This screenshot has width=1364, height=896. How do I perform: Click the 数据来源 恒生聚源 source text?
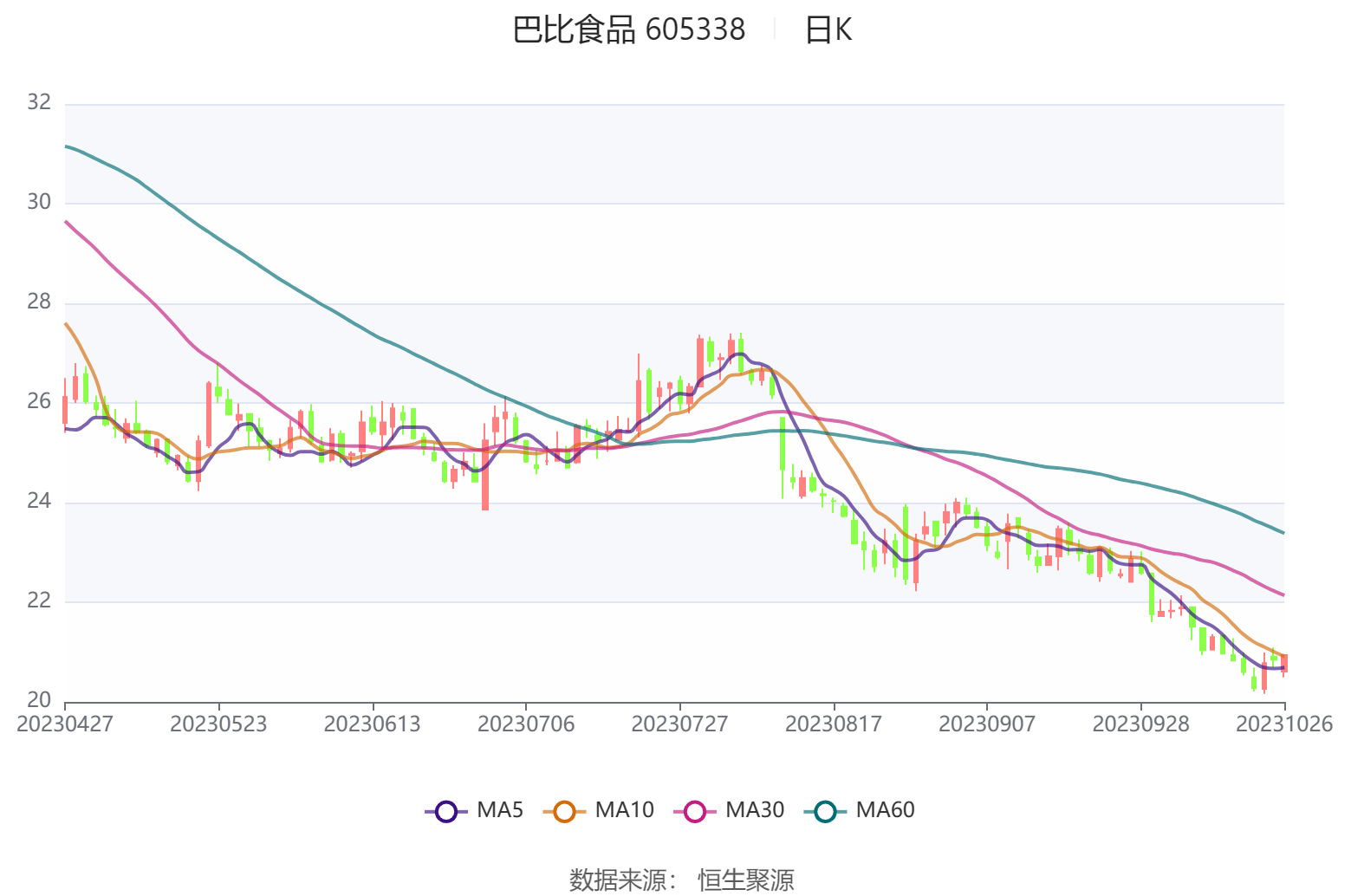681,880
